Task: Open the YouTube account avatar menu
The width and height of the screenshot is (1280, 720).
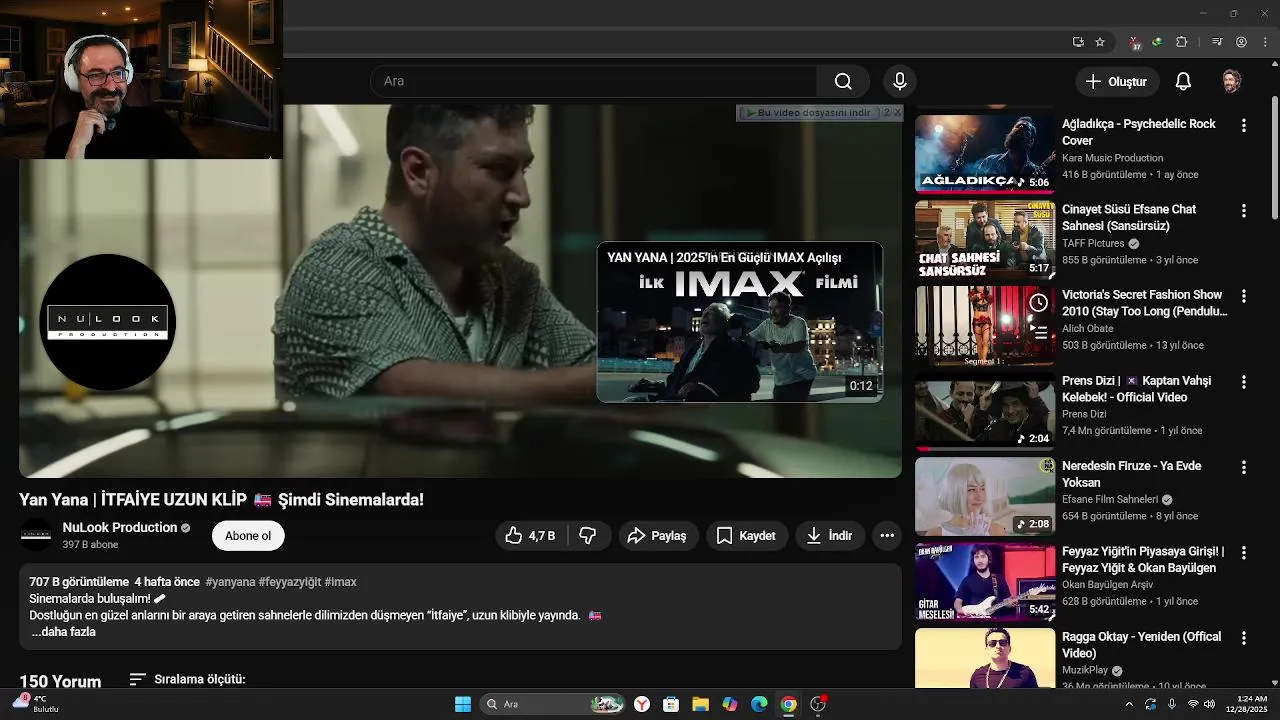Action: coord(1231,82)
